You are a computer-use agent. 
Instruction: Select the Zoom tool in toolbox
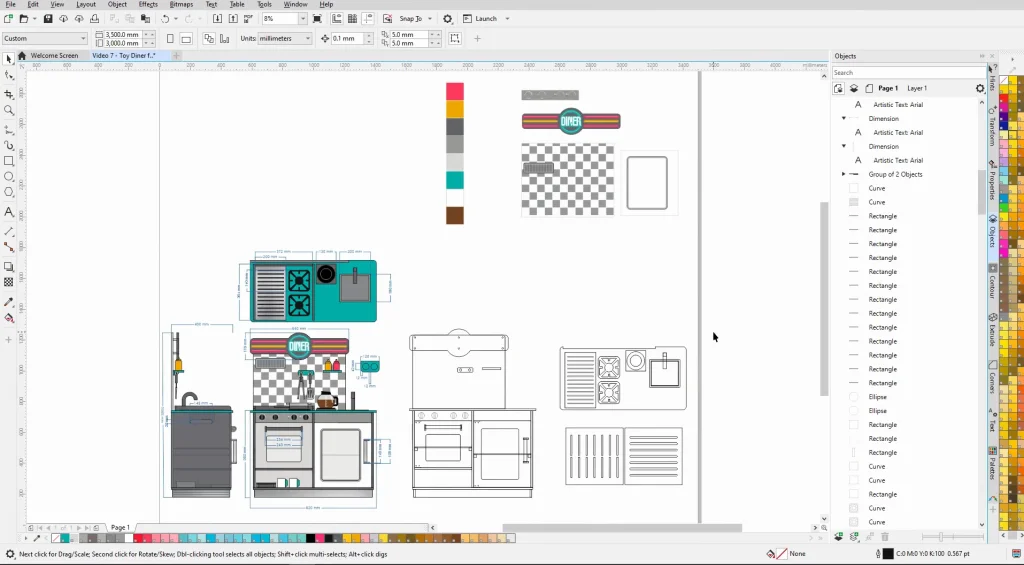pos(9,110)
